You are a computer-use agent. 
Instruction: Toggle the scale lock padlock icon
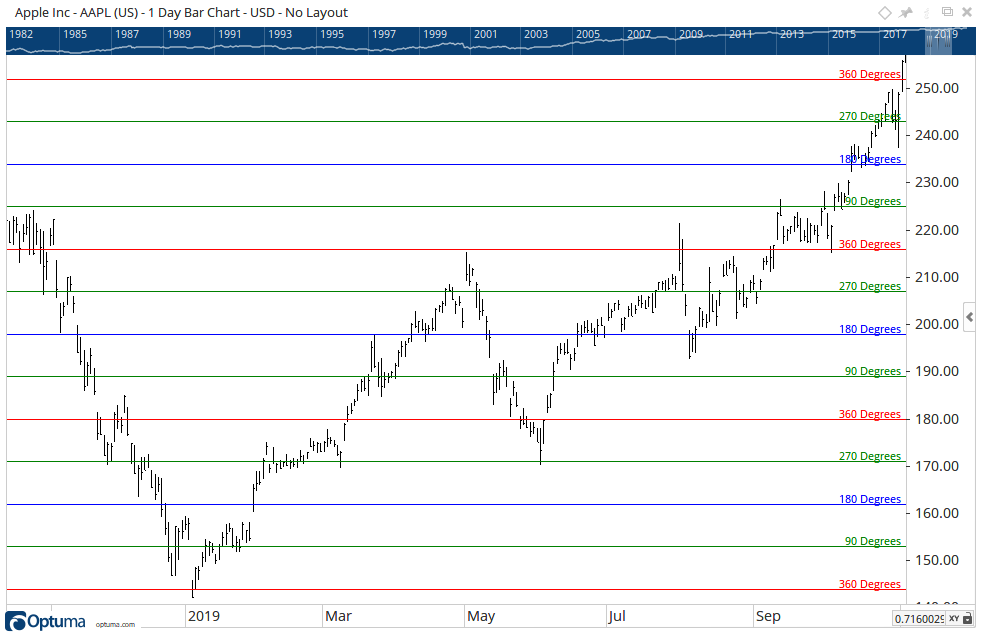click(x=969, y=619)
